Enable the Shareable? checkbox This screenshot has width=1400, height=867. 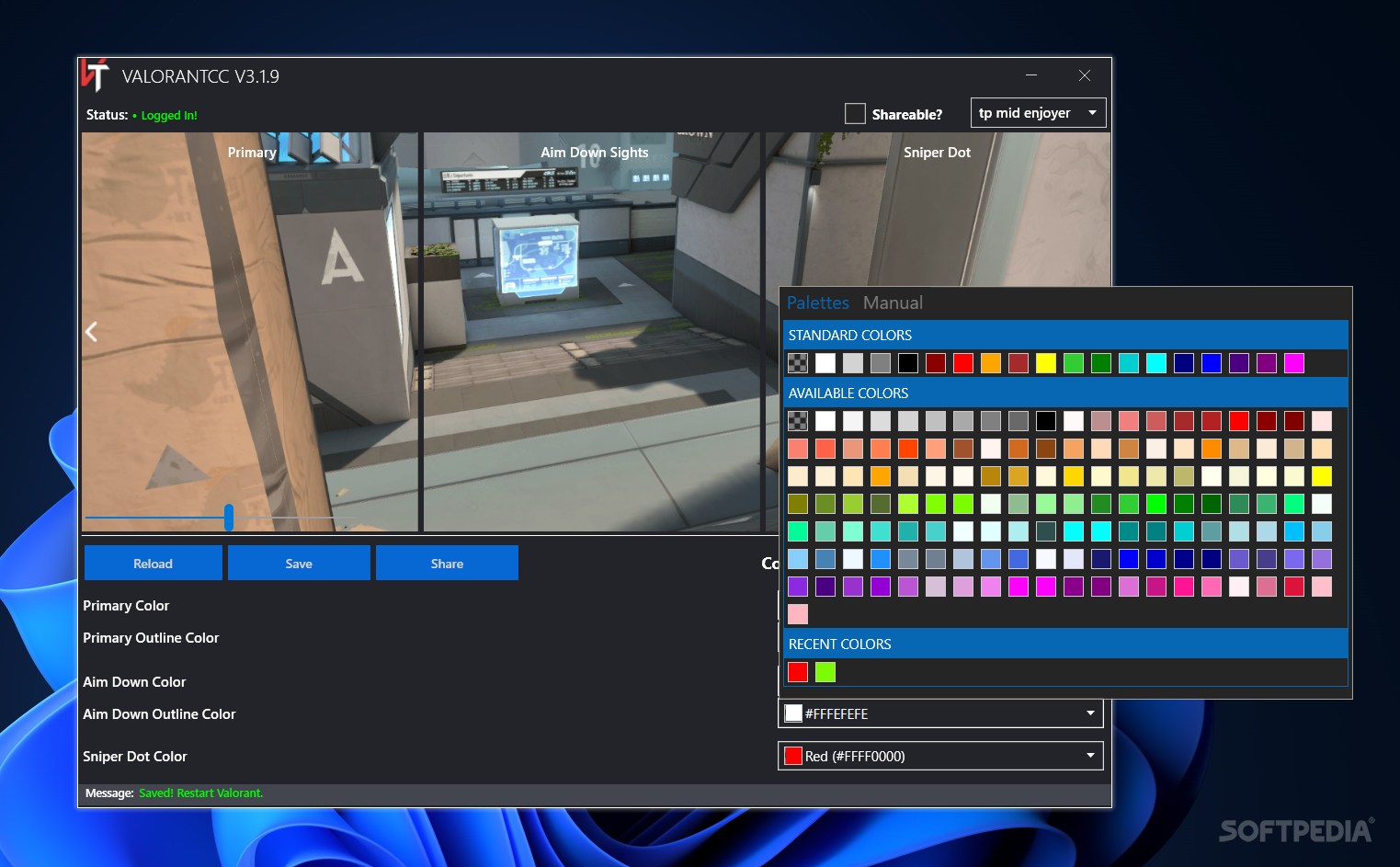click(x=855, y=113)
